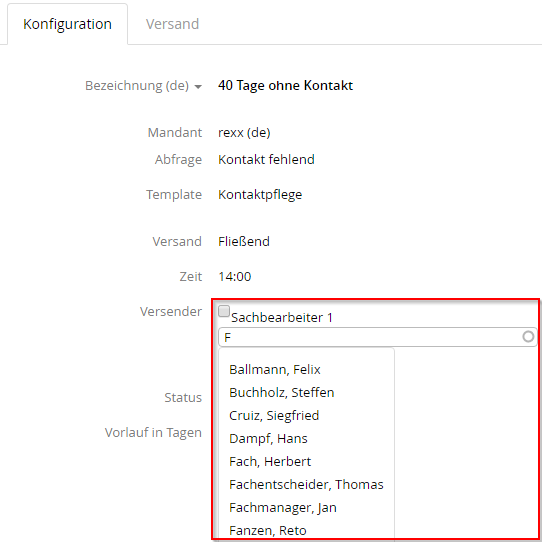Image resolution: width=542 pixels, height=542 pixels.
Task: Click the Kontaktpflege template value
Action: [260, 195]
